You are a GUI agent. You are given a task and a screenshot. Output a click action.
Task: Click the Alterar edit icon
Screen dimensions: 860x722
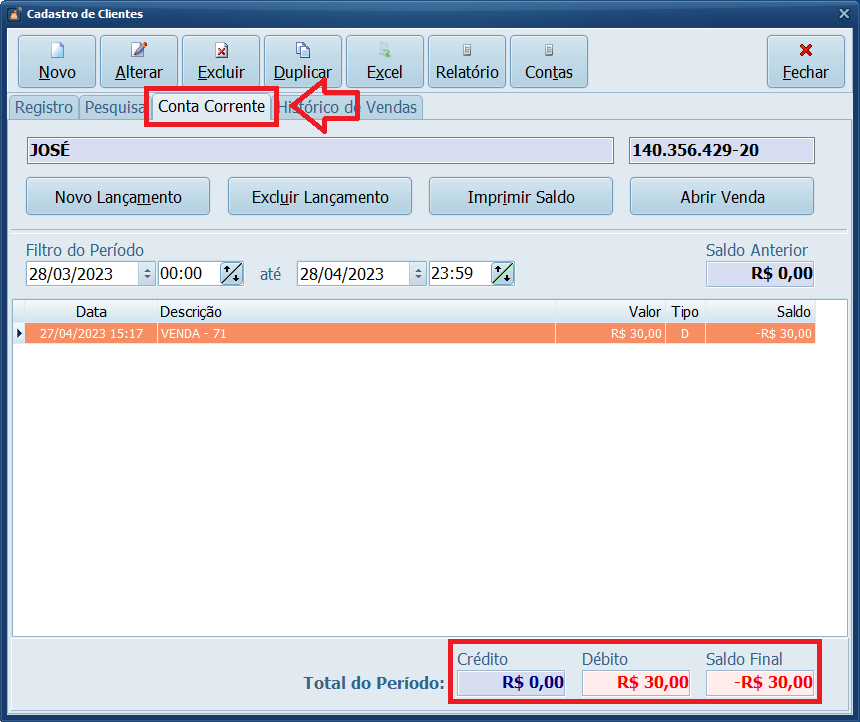[x=139, y=51]
